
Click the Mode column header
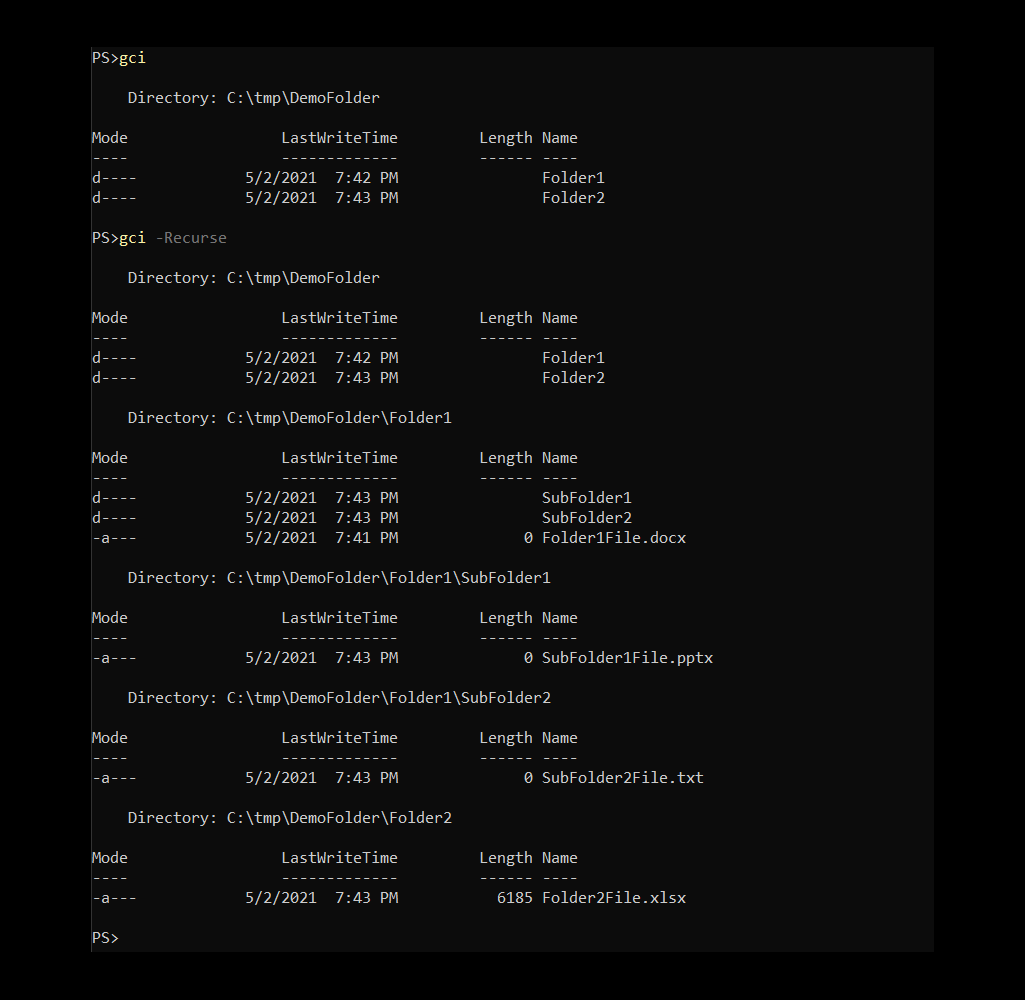[x=108, y=137]
